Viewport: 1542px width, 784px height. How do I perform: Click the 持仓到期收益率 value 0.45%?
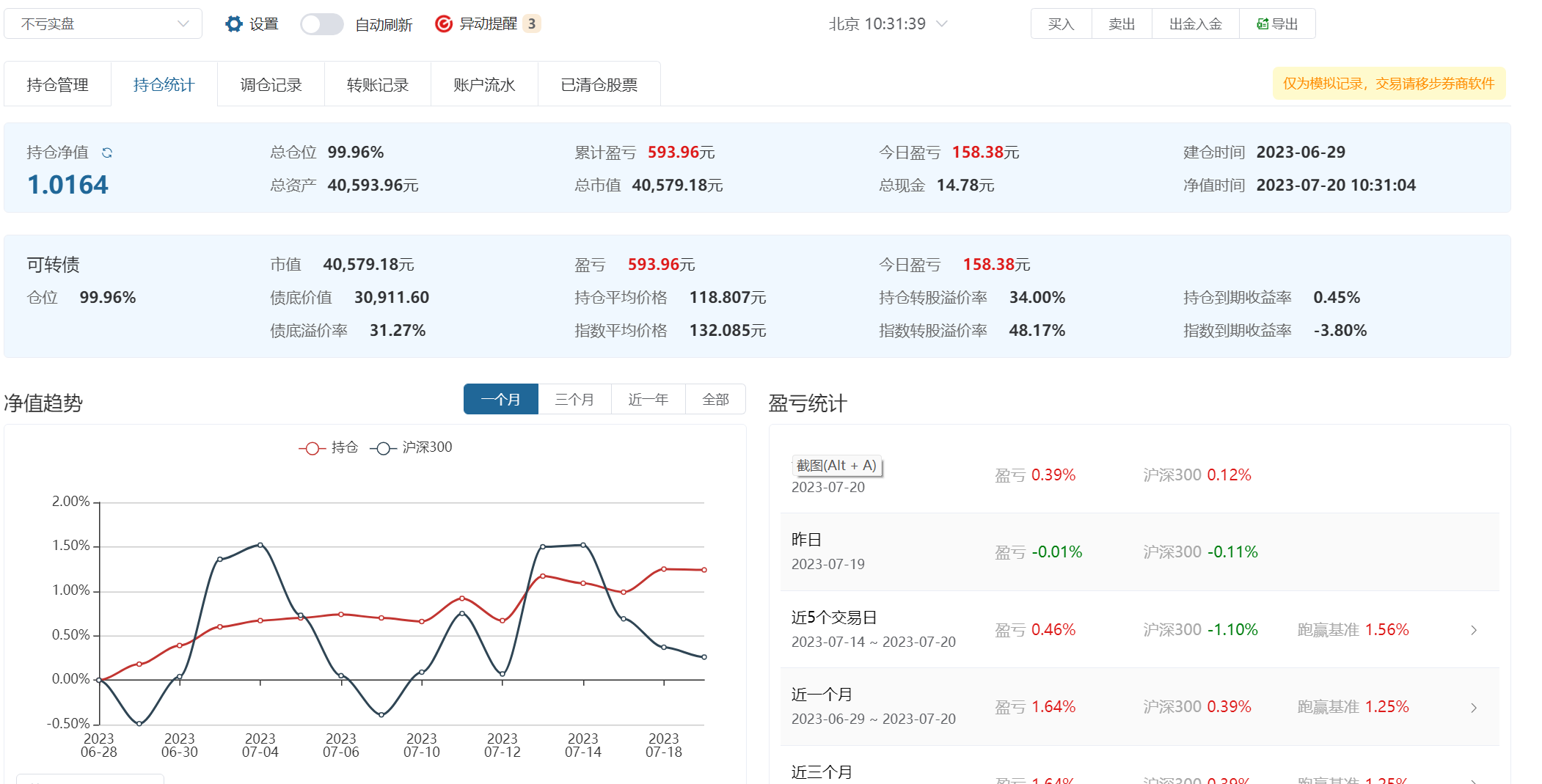[1337, 298]
